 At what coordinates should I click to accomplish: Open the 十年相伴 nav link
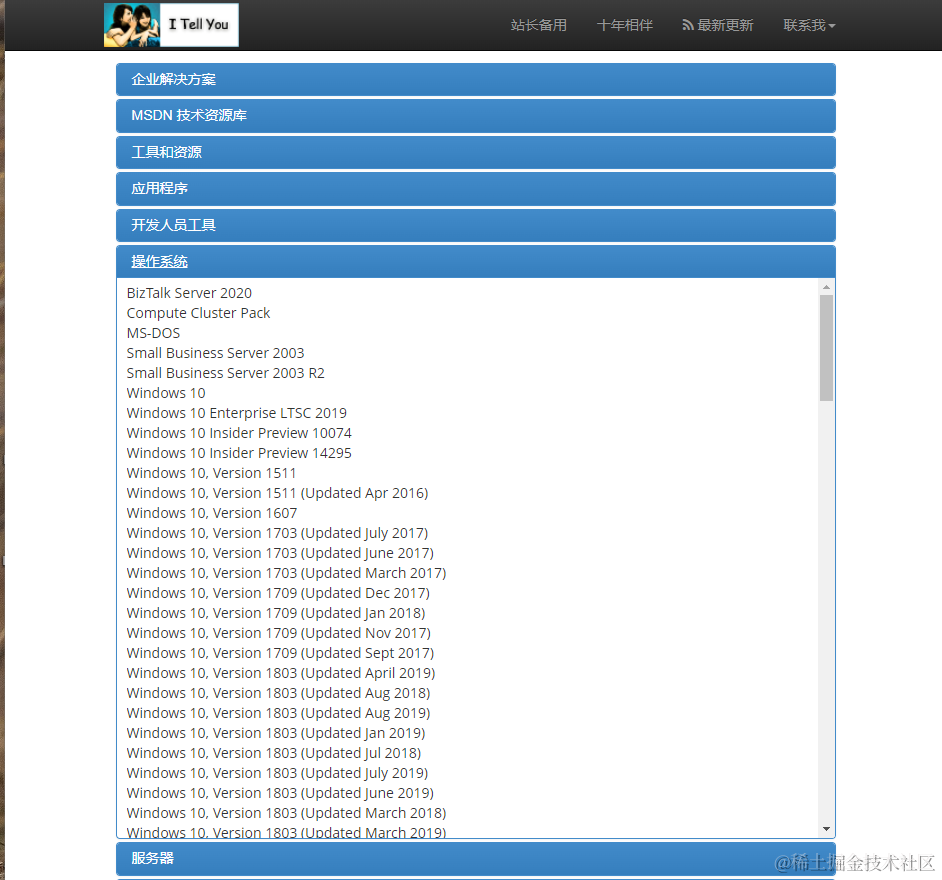pyautogui.click(x=625, y=25)
